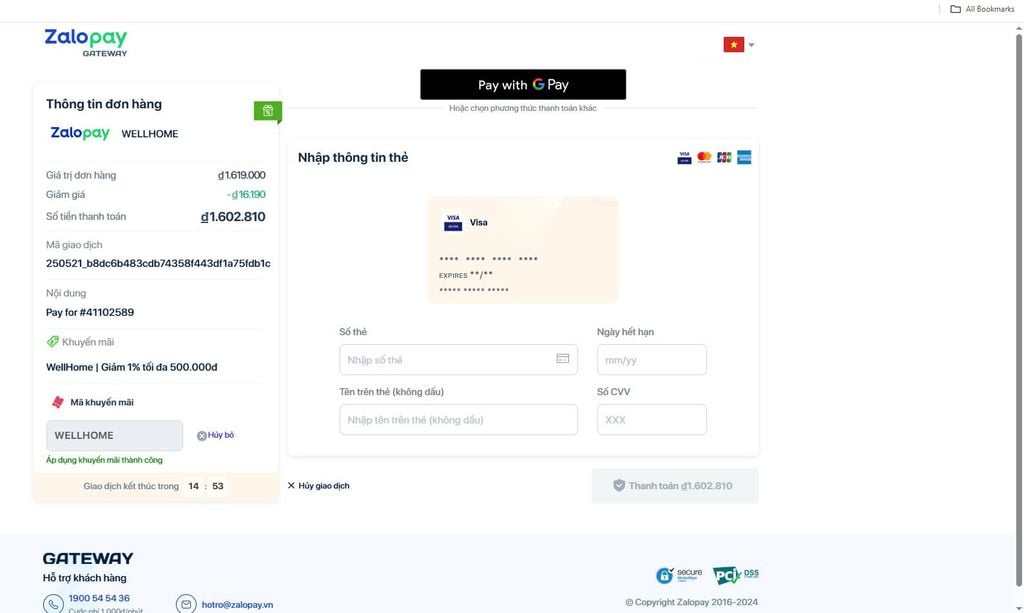Cancel the promo code with Hủy bỏ
The image size is (1024, 613).
click(x=221, y=435)
